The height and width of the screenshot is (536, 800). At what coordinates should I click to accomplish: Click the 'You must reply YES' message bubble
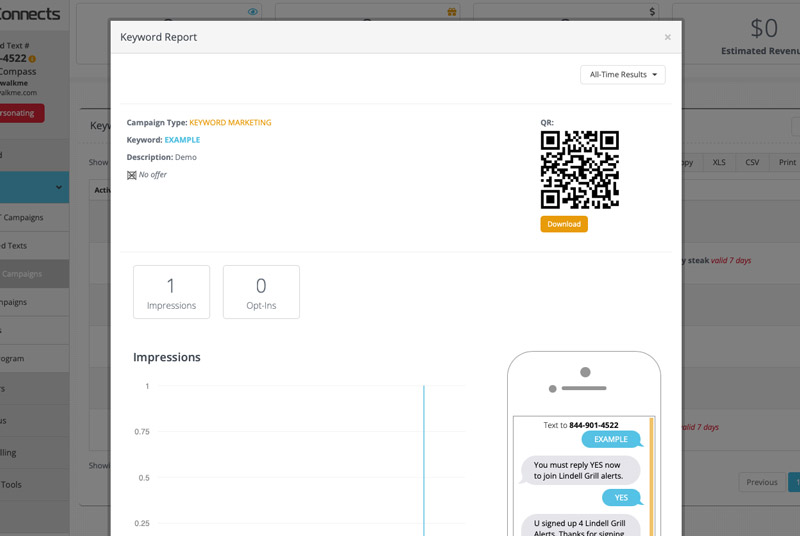[x=579, y=470]
